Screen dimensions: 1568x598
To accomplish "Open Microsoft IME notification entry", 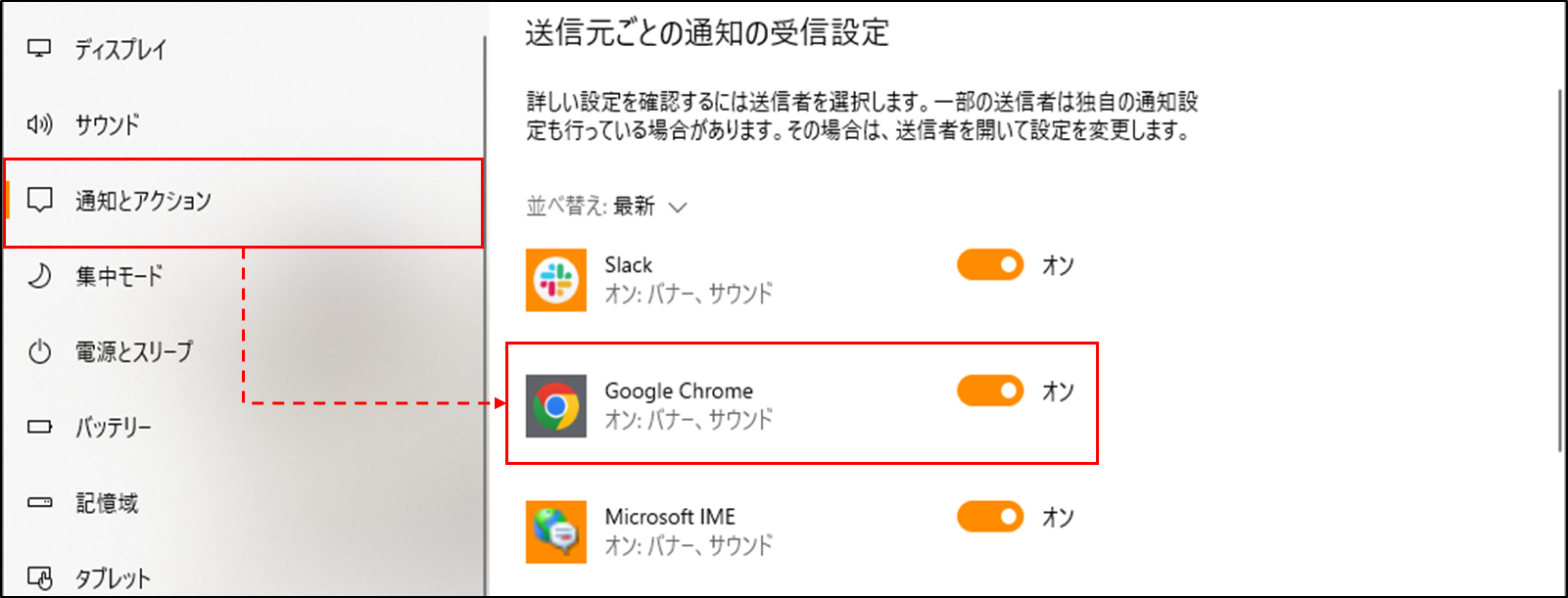I will pos(801,531).
